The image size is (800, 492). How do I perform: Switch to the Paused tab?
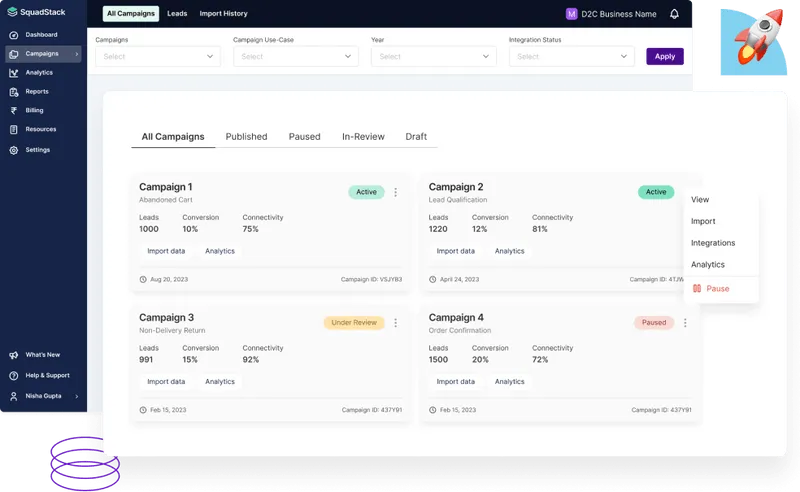(x=305, y=137)
